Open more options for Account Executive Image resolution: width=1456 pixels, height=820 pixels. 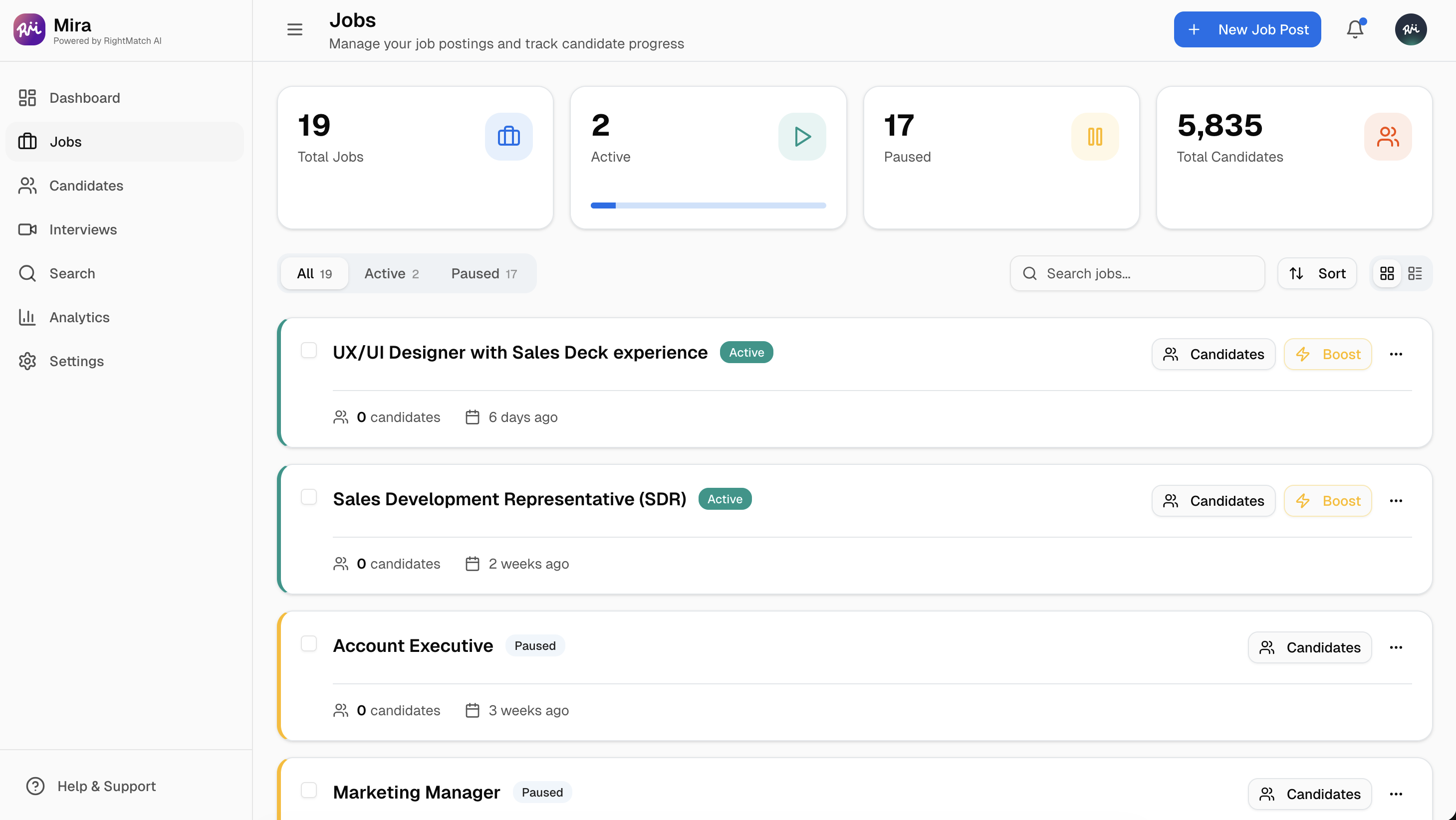click(x=1396, y=647)
